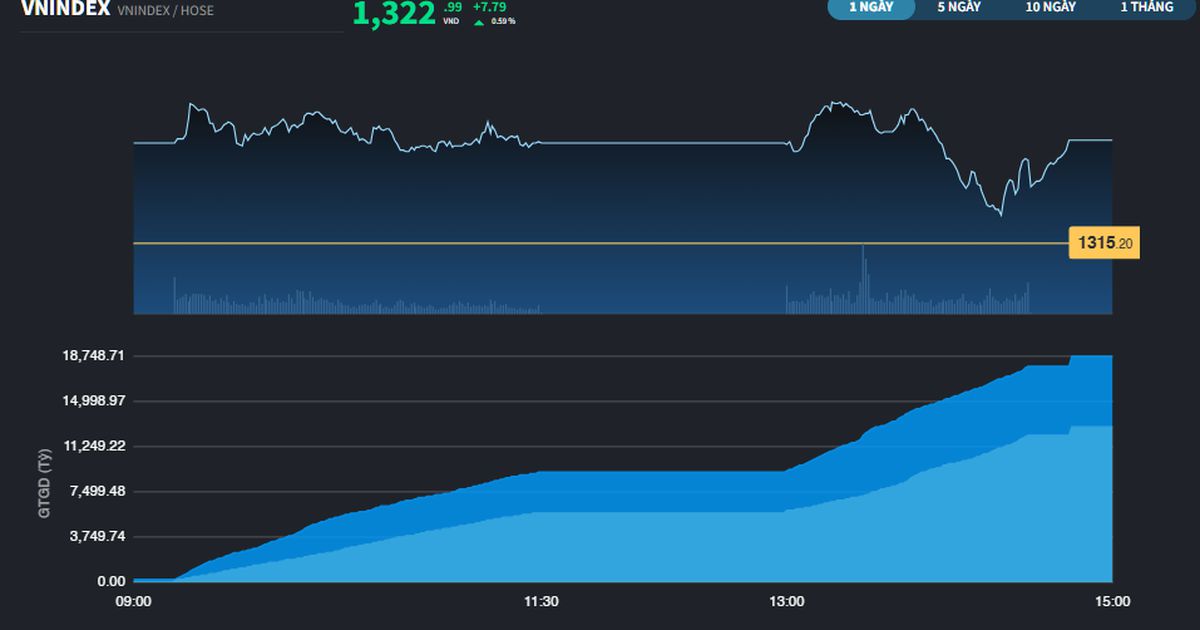The width and height of the screenshot is (1200, 630).
Task: Click the 18,748.71 y-axis label
Action: tap(95, 356)
